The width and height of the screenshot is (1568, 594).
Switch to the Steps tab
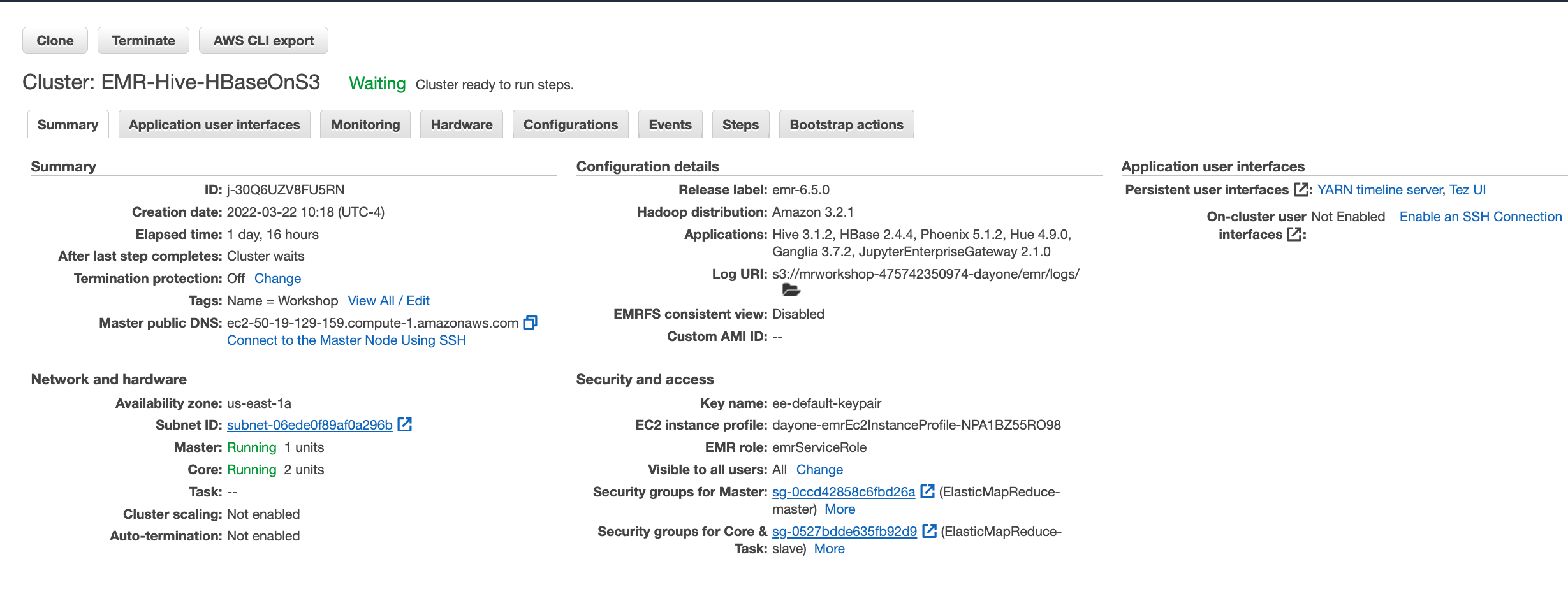coord(740,124)
